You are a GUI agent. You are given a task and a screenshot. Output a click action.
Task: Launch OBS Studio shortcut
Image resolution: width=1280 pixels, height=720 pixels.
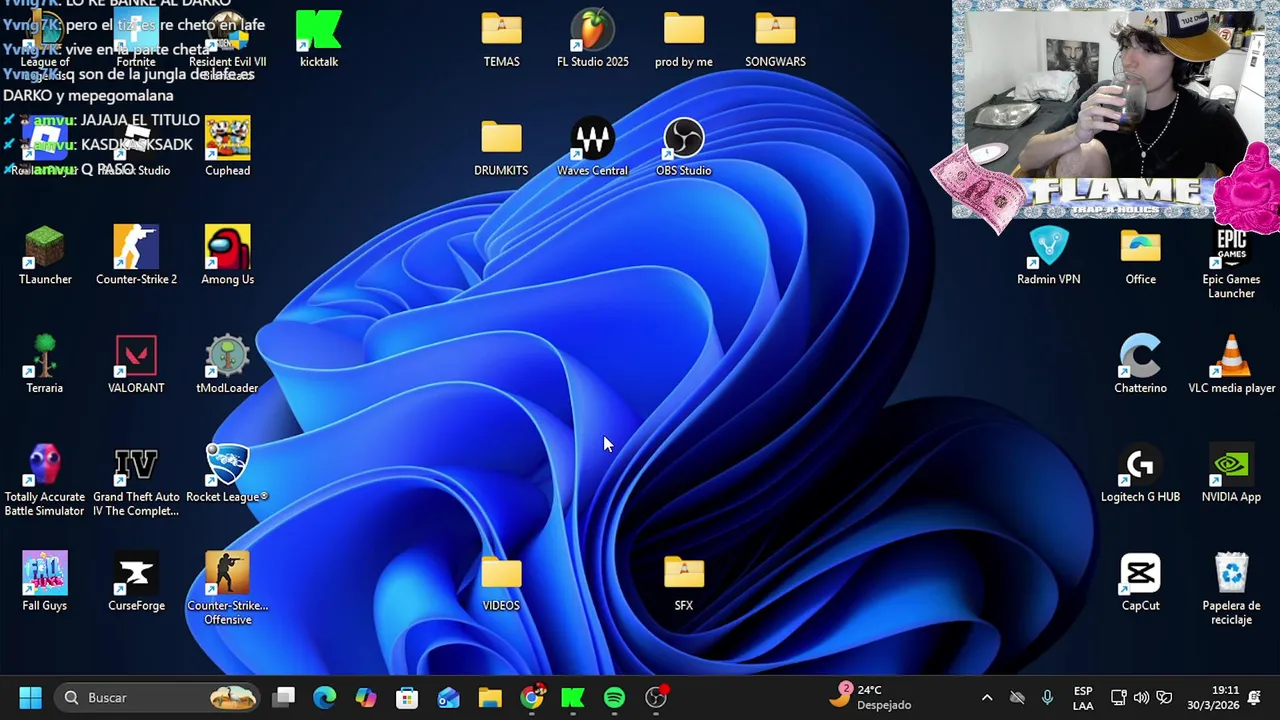click(684, 148)
